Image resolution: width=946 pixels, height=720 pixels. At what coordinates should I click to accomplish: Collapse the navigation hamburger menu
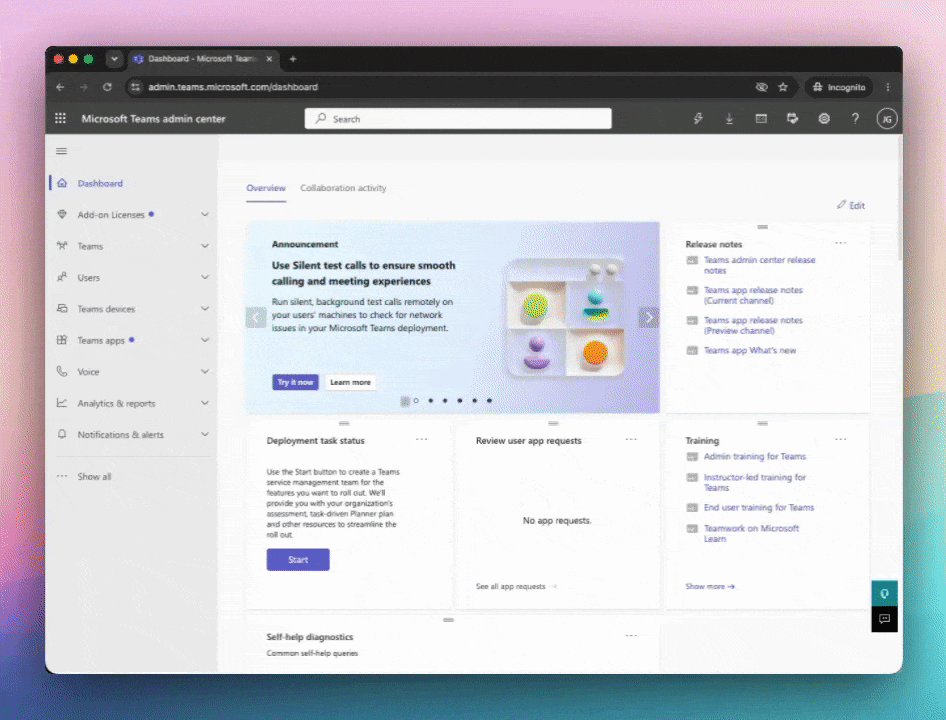click(x=62, y=151)
